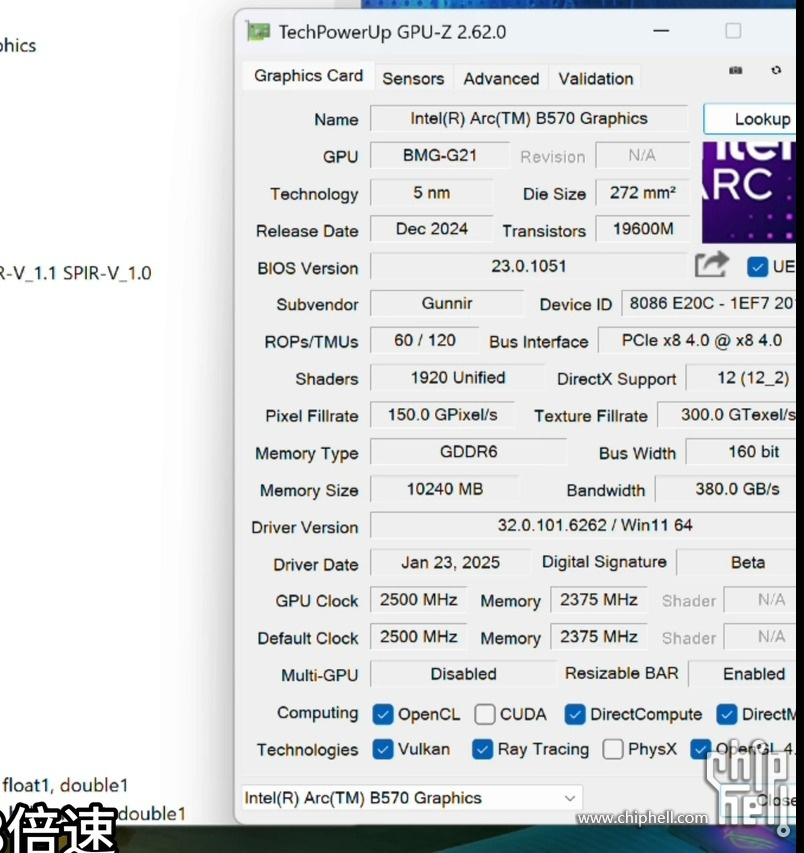Click the Driver Version value 32.0.101.6262

point(583,526)
